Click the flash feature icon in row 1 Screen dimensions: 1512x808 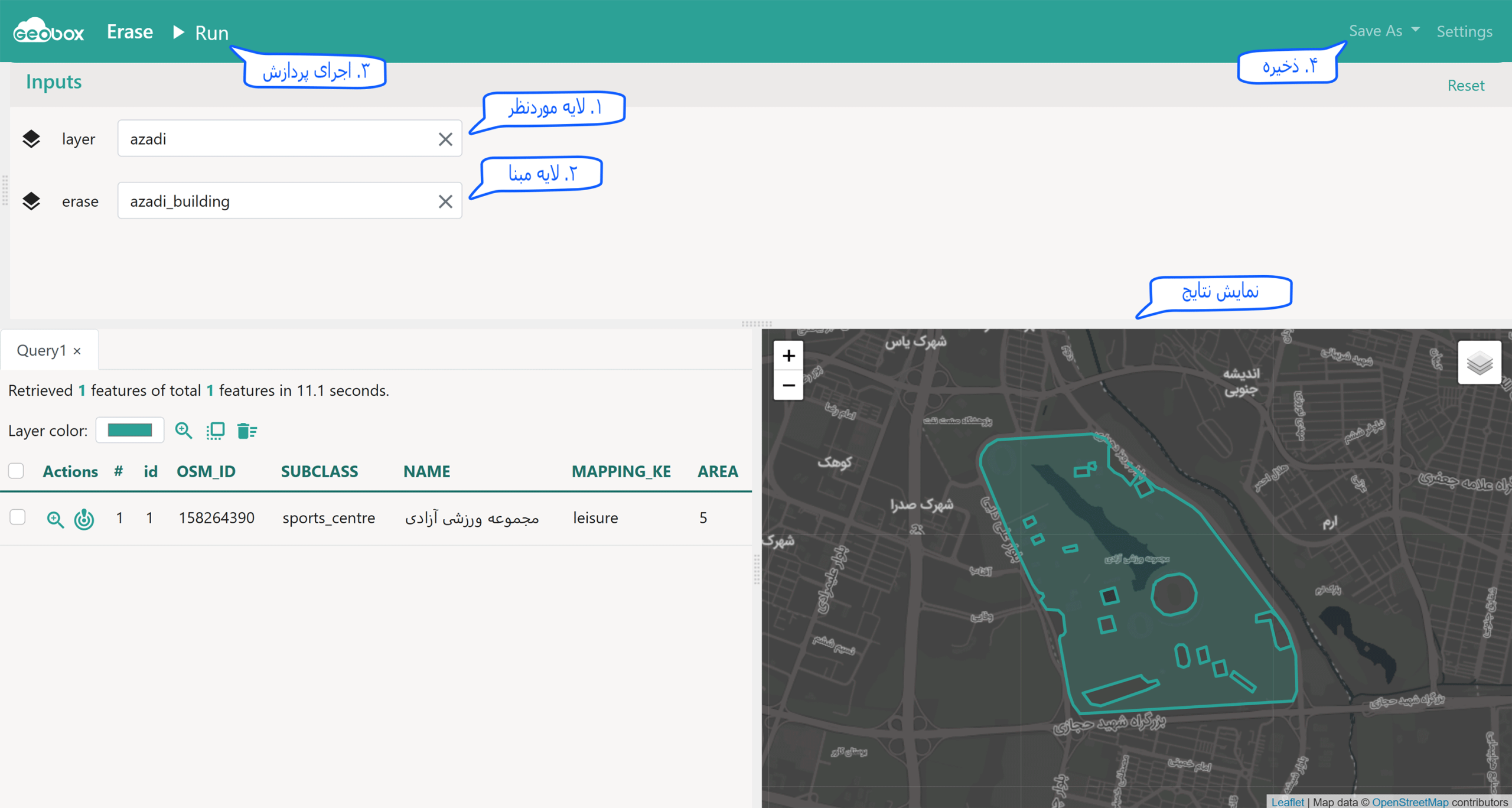click(84, 519)
